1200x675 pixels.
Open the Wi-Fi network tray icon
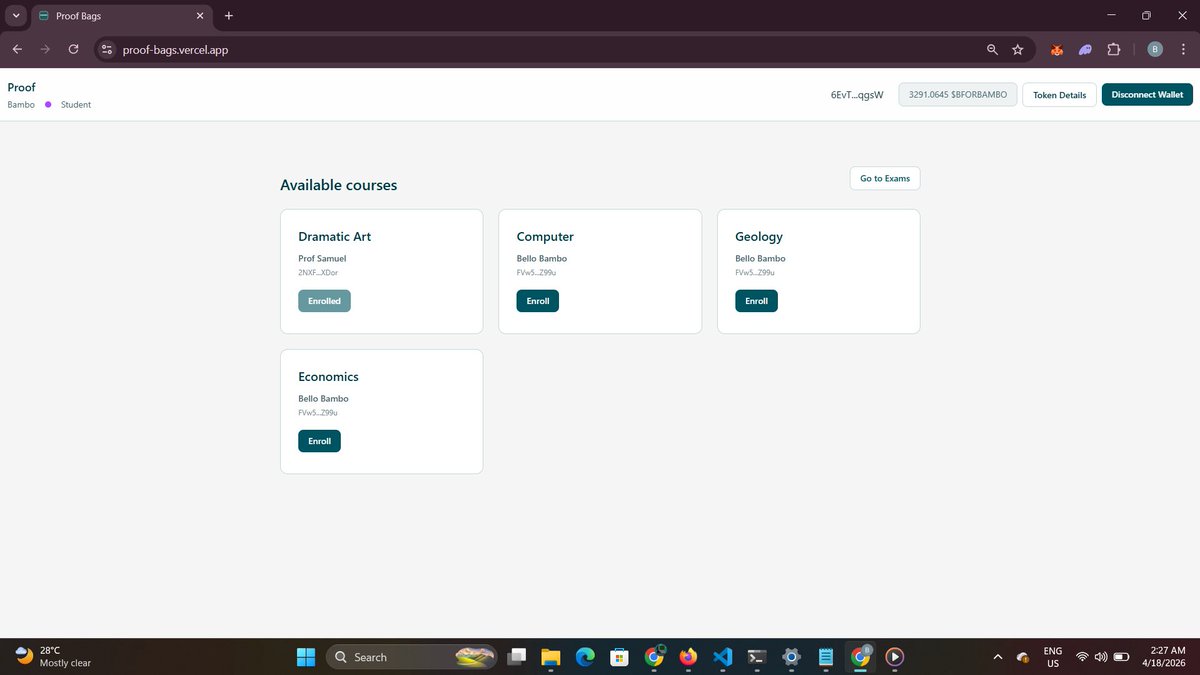[1082, 657]
